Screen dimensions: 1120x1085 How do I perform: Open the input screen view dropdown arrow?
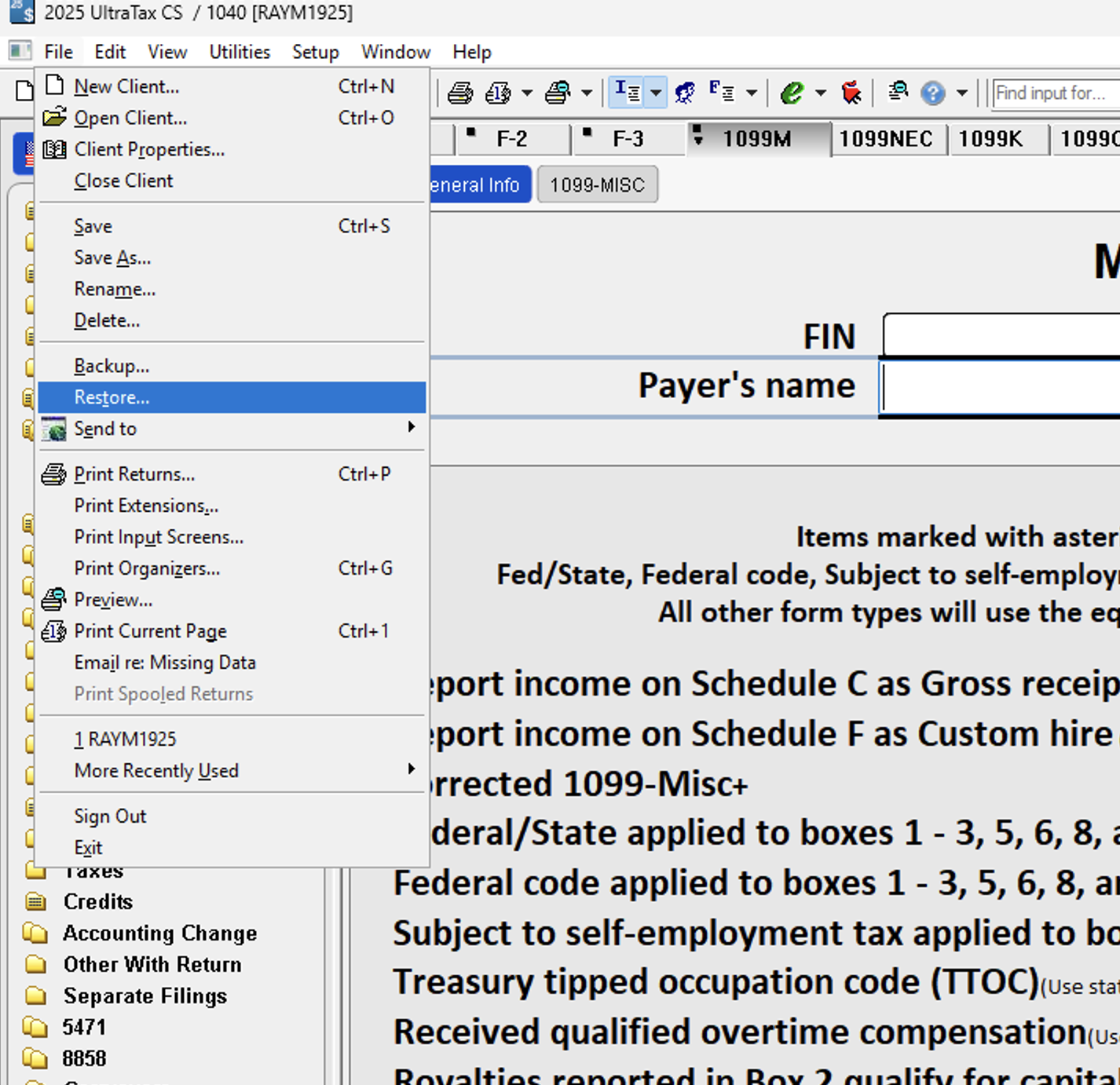tap(656, 93)
